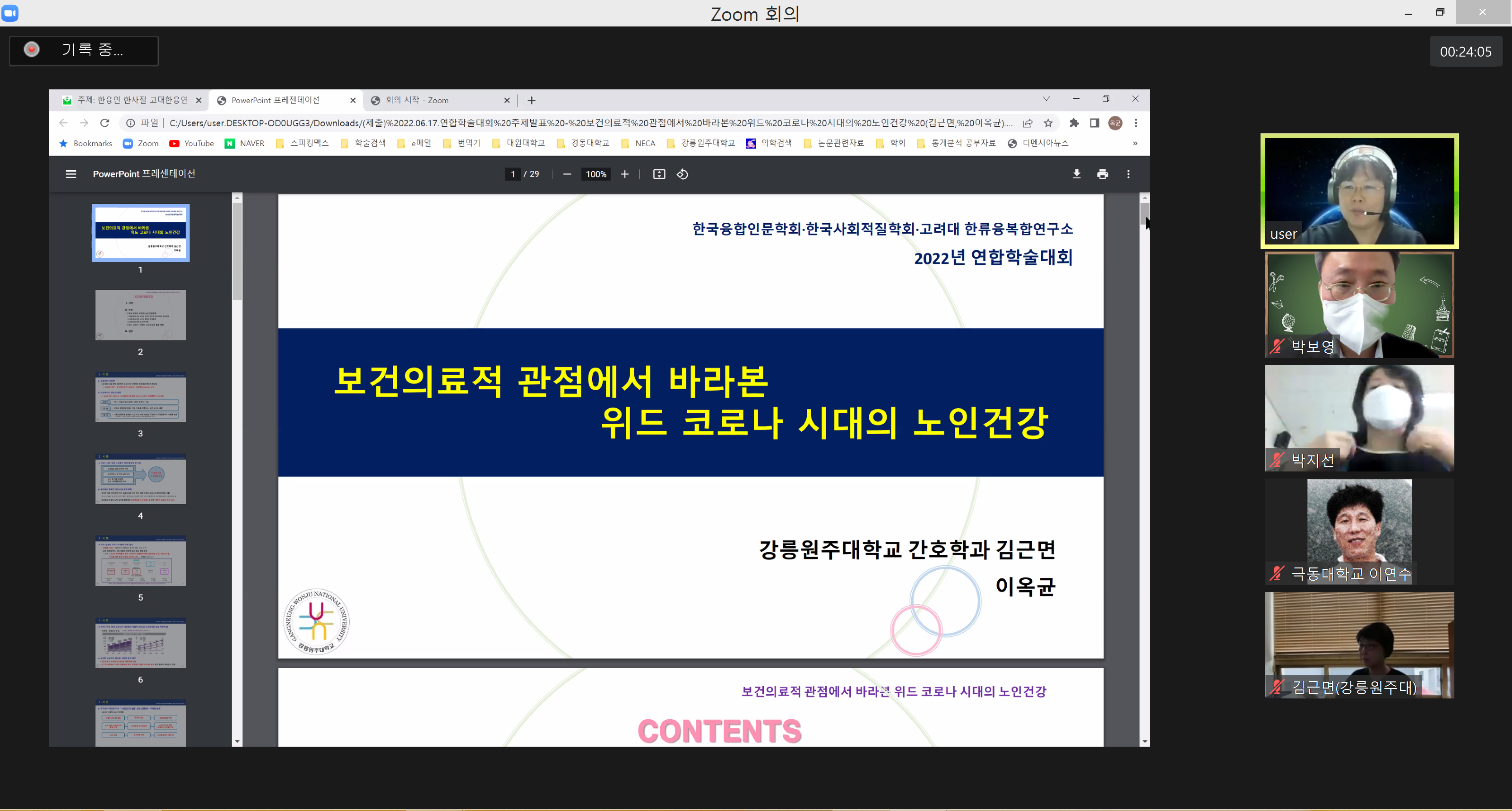This screenshot has height=811, width=1512.
Task: Select page 3 thumbnail
Action: (140, 396)
